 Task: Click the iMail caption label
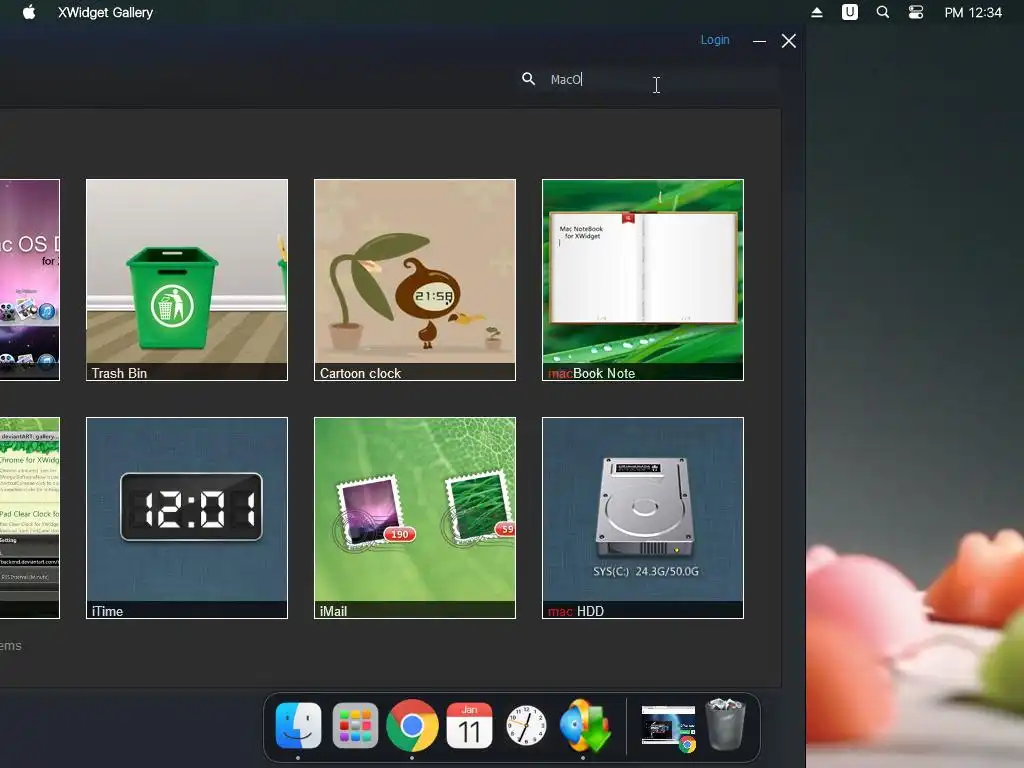[x=333, y=611]
